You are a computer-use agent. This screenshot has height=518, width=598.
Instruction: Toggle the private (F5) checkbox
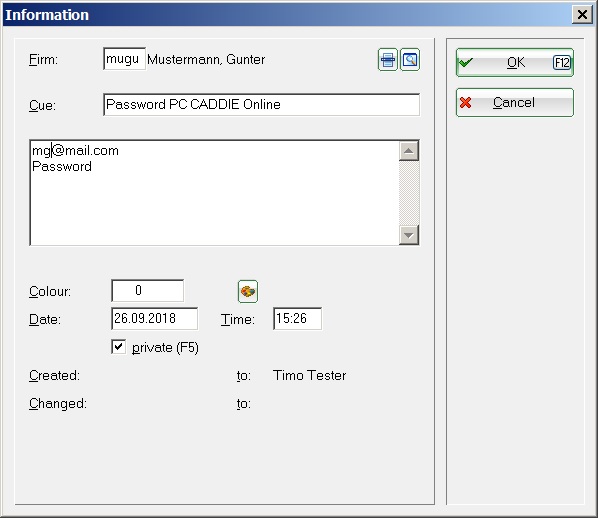(x=119, y=347)
